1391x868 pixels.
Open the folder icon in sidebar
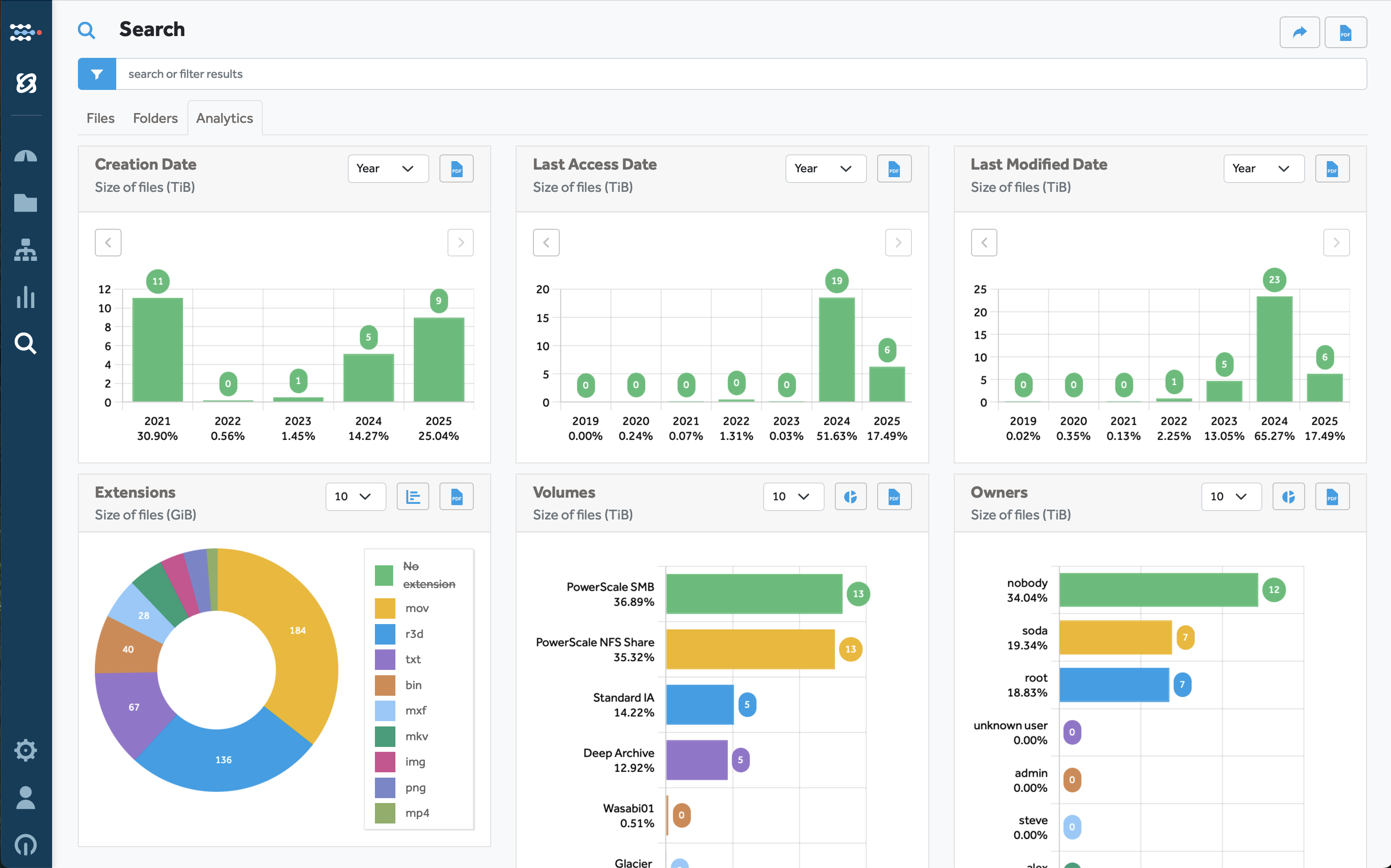click(x=25, y=203)
